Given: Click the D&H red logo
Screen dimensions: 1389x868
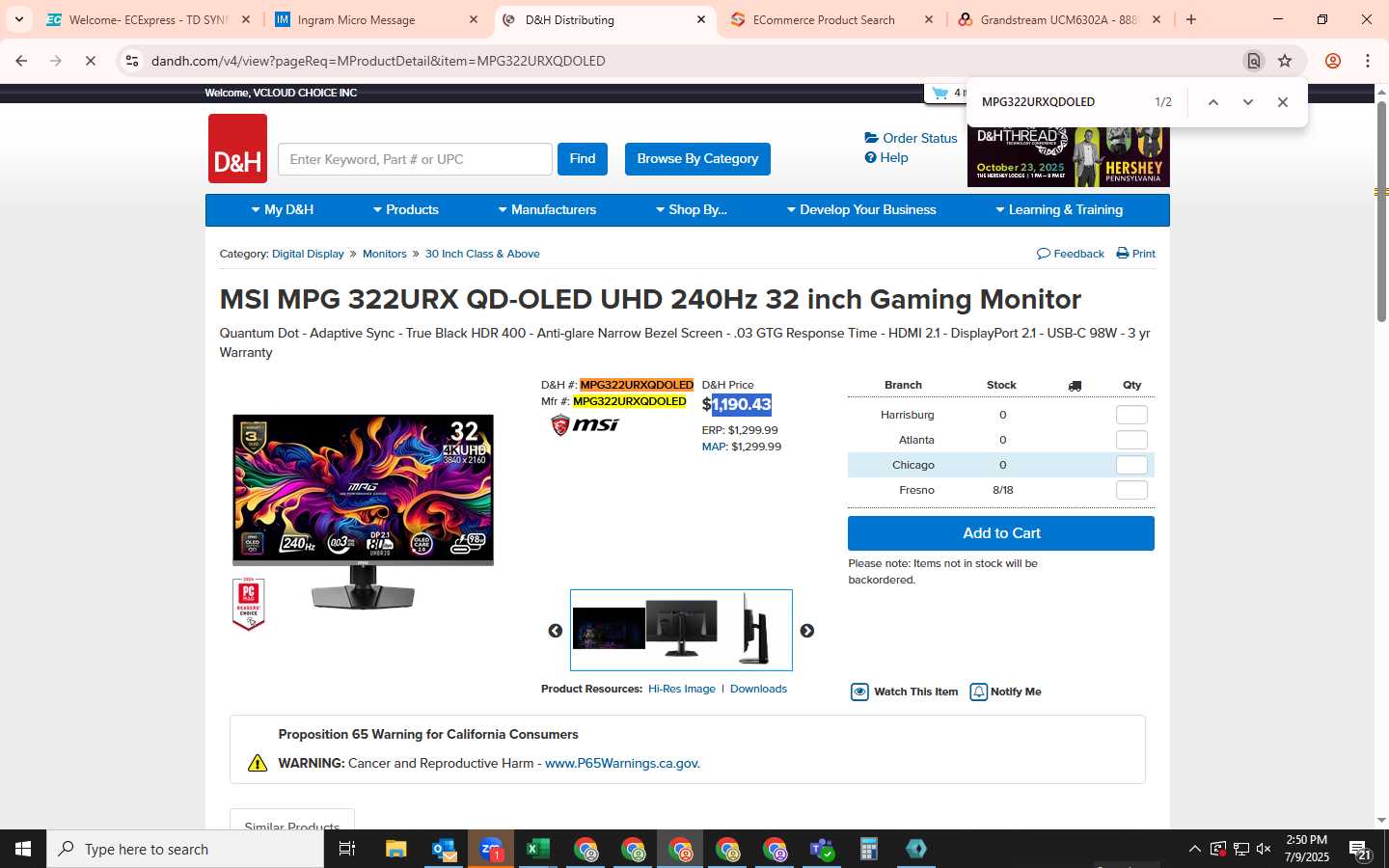Looking at the screenshot, I should pos(237,149).
